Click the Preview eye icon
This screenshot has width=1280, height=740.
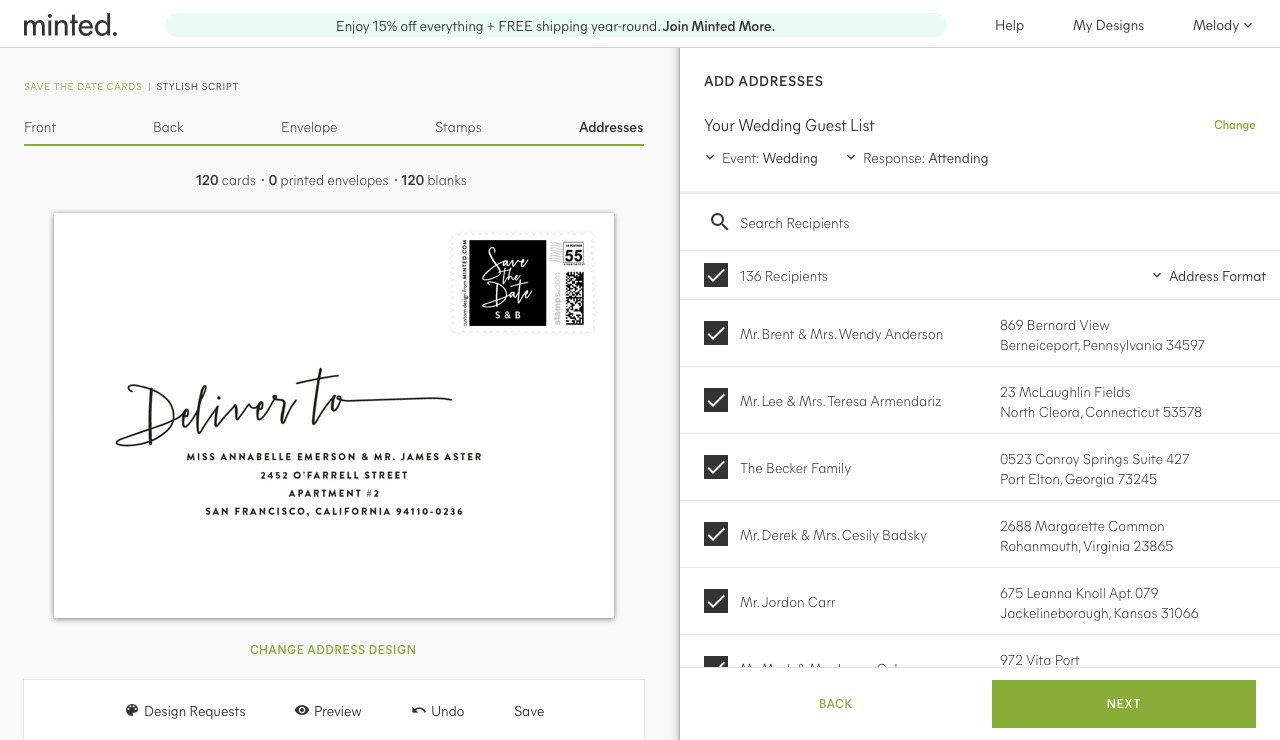point(301,710)
